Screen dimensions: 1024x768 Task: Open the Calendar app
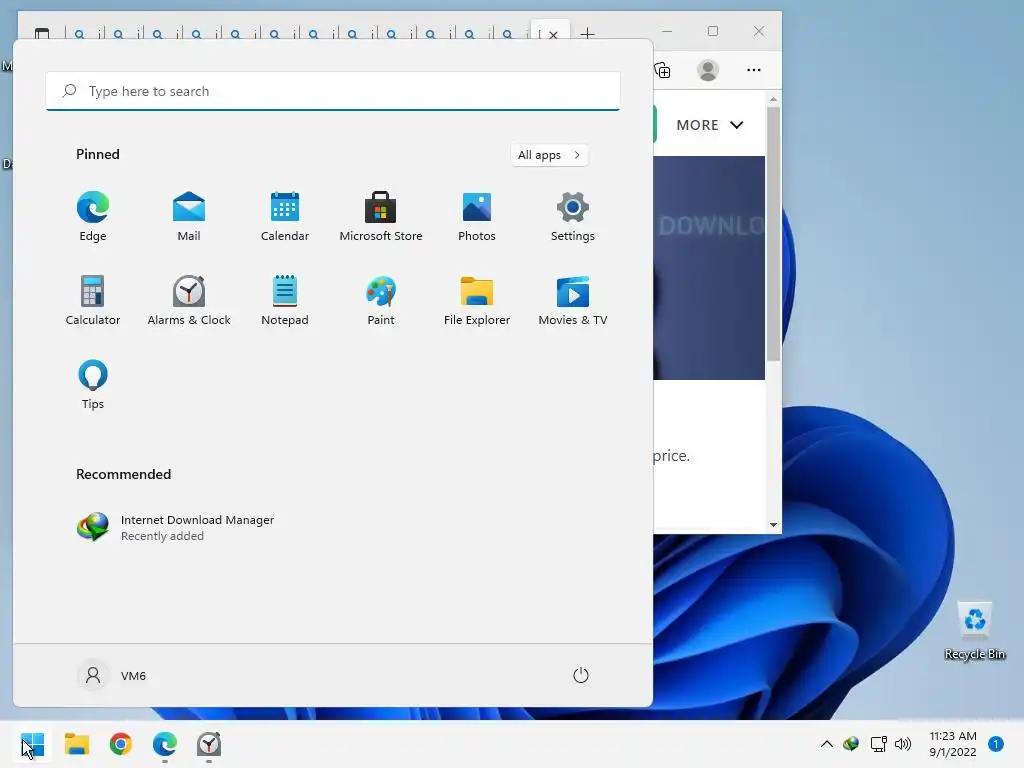pyautogui.click(x=285, y=217)
